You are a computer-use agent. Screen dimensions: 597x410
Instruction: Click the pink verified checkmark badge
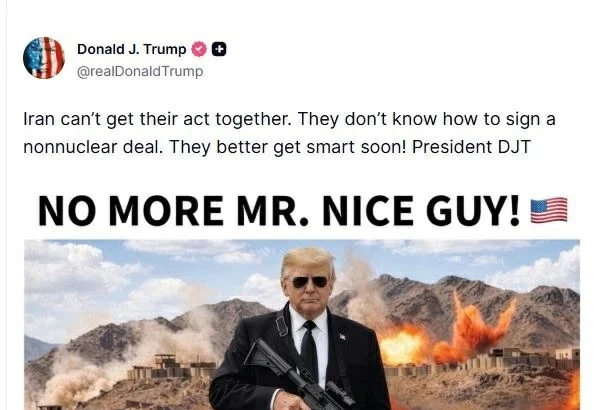[199, 49]
